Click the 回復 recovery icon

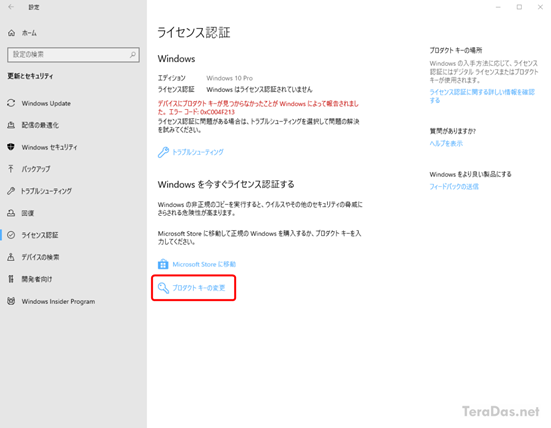11,213
